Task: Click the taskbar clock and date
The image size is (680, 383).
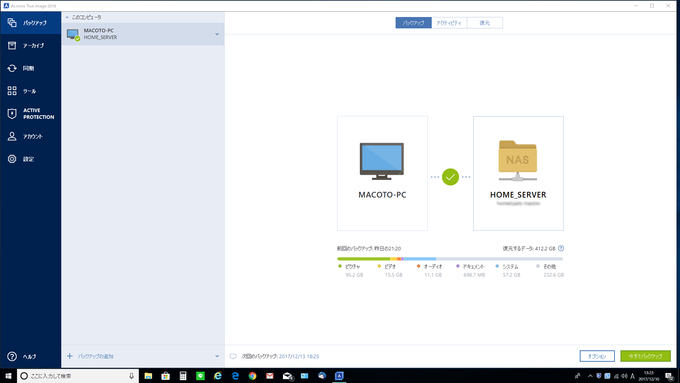Action: [x=649, y=376]
